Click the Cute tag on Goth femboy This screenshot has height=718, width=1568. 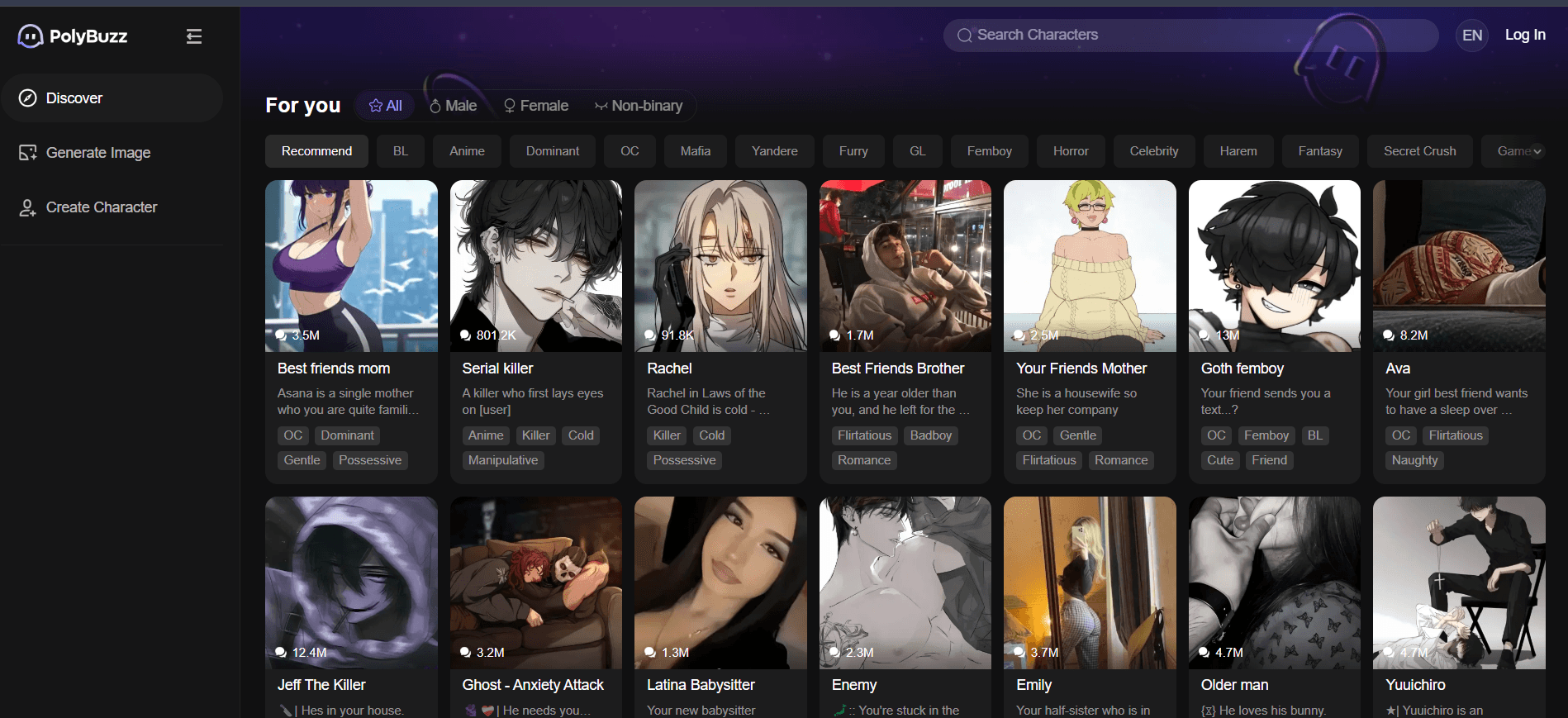1220,460
